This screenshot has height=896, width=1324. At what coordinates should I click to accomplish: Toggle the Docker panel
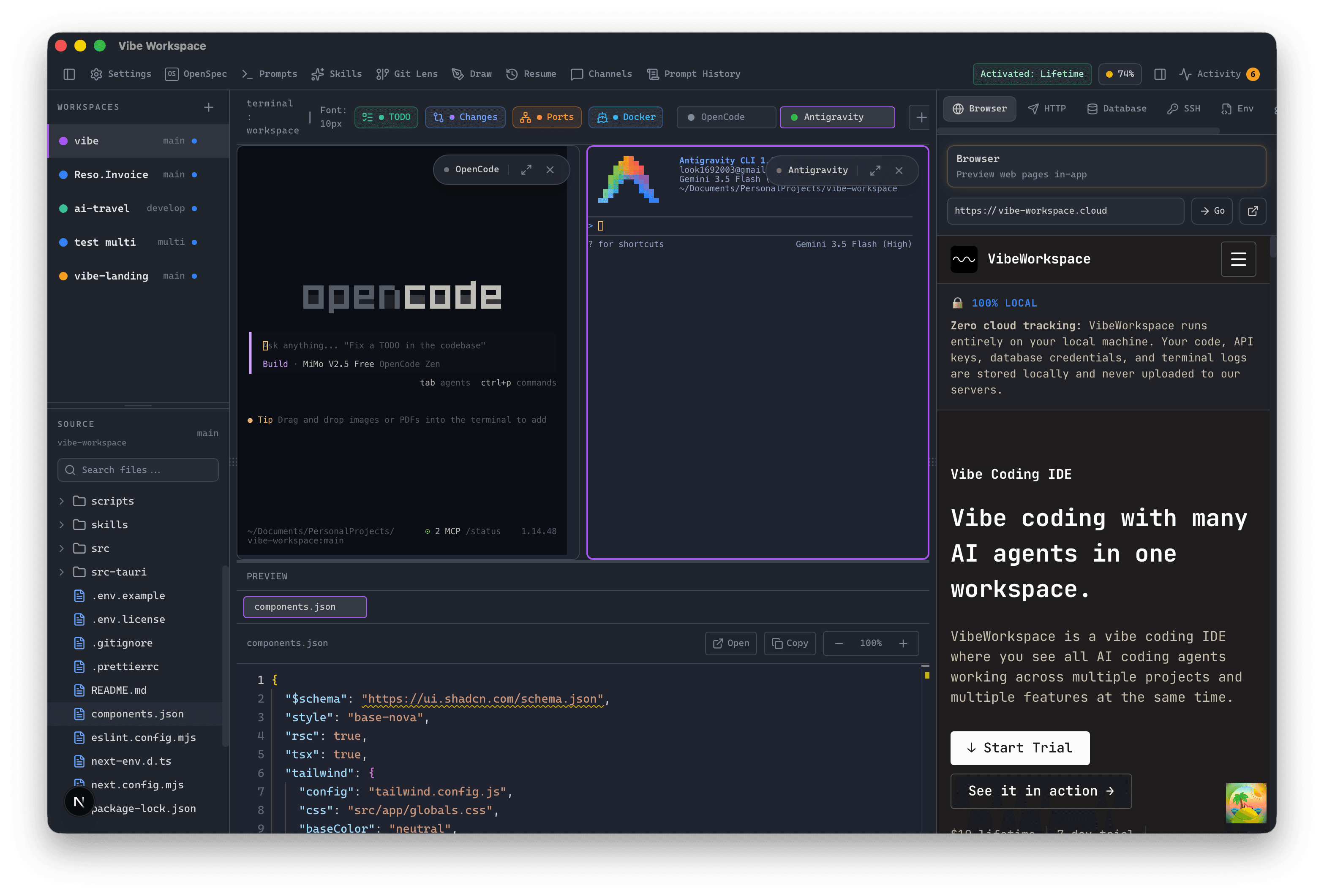pos(626,117)
